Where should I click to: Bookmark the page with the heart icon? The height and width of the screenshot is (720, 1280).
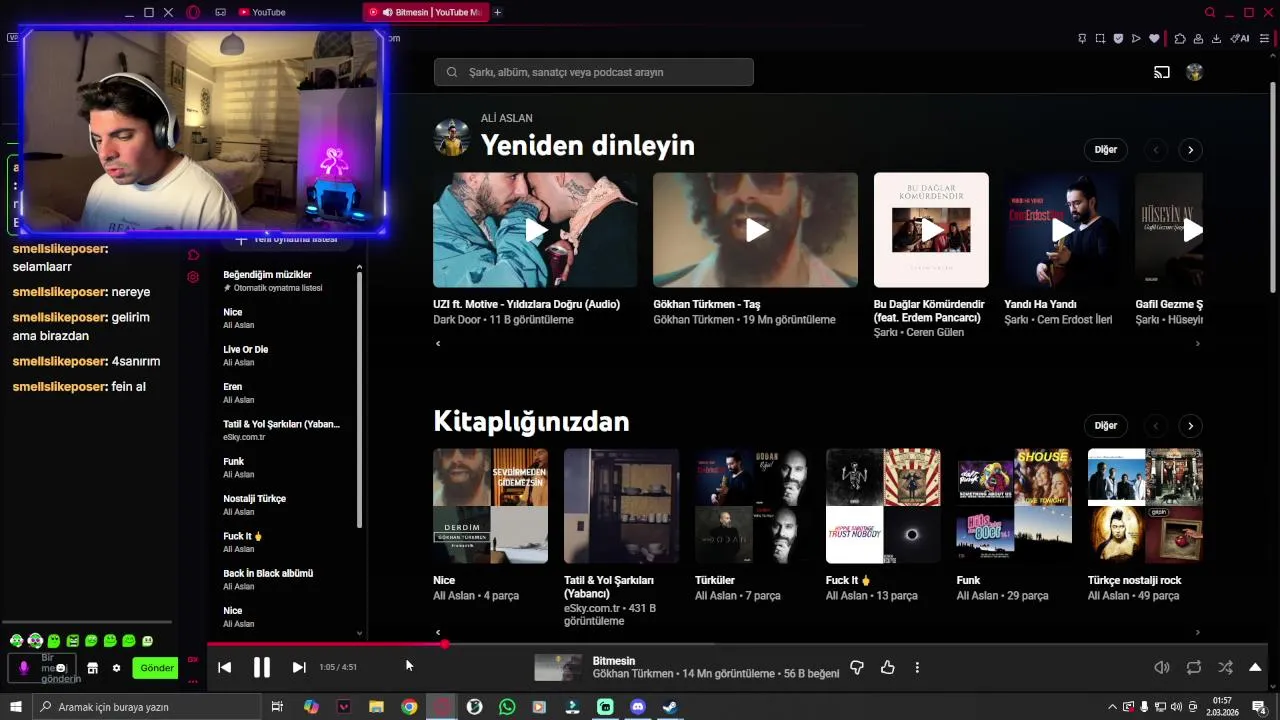[1154, 39]
